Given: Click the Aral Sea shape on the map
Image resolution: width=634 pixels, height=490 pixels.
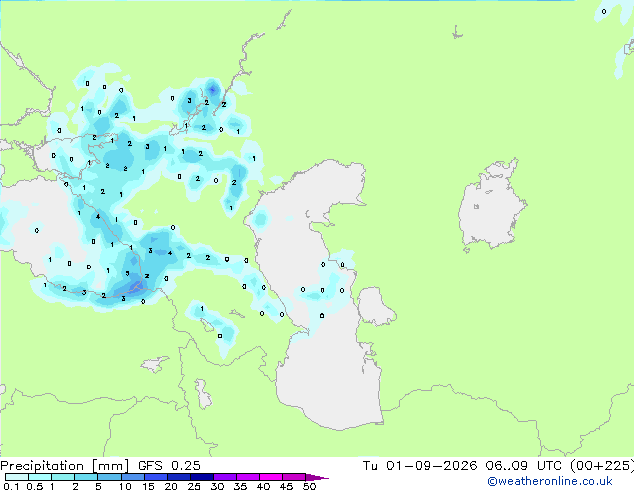Looking at the screenshot, I should pos(492,205).
